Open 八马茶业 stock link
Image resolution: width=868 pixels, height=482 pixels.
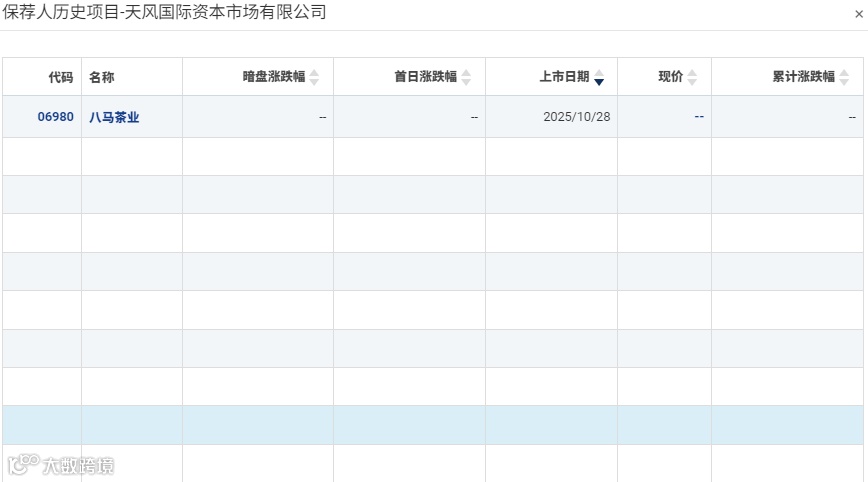pyautogui.click(x=114, y=117)
